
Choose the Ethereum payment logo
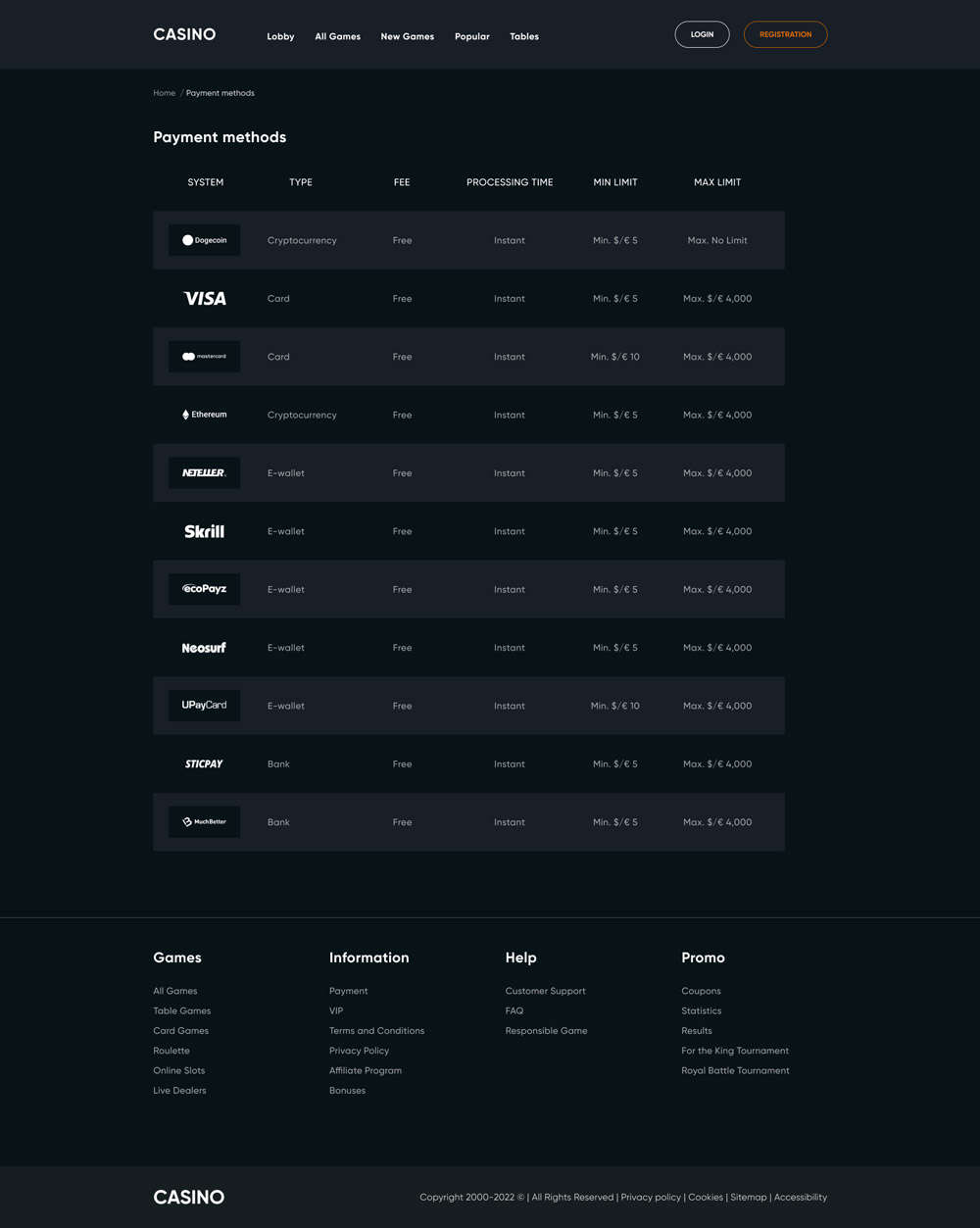[x=204, y=415]
